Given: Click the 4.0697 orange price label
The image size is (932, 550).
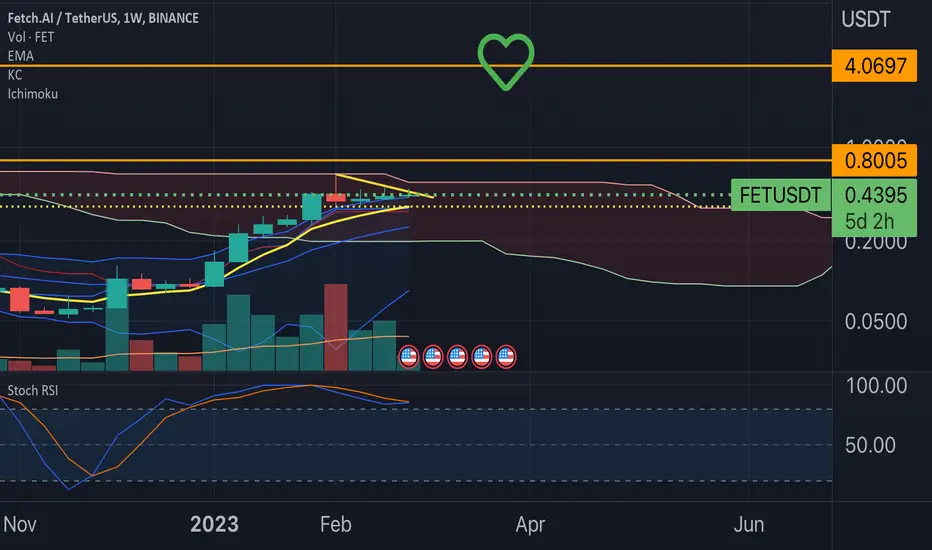Looking at the screenshot, I should (874, 65).
